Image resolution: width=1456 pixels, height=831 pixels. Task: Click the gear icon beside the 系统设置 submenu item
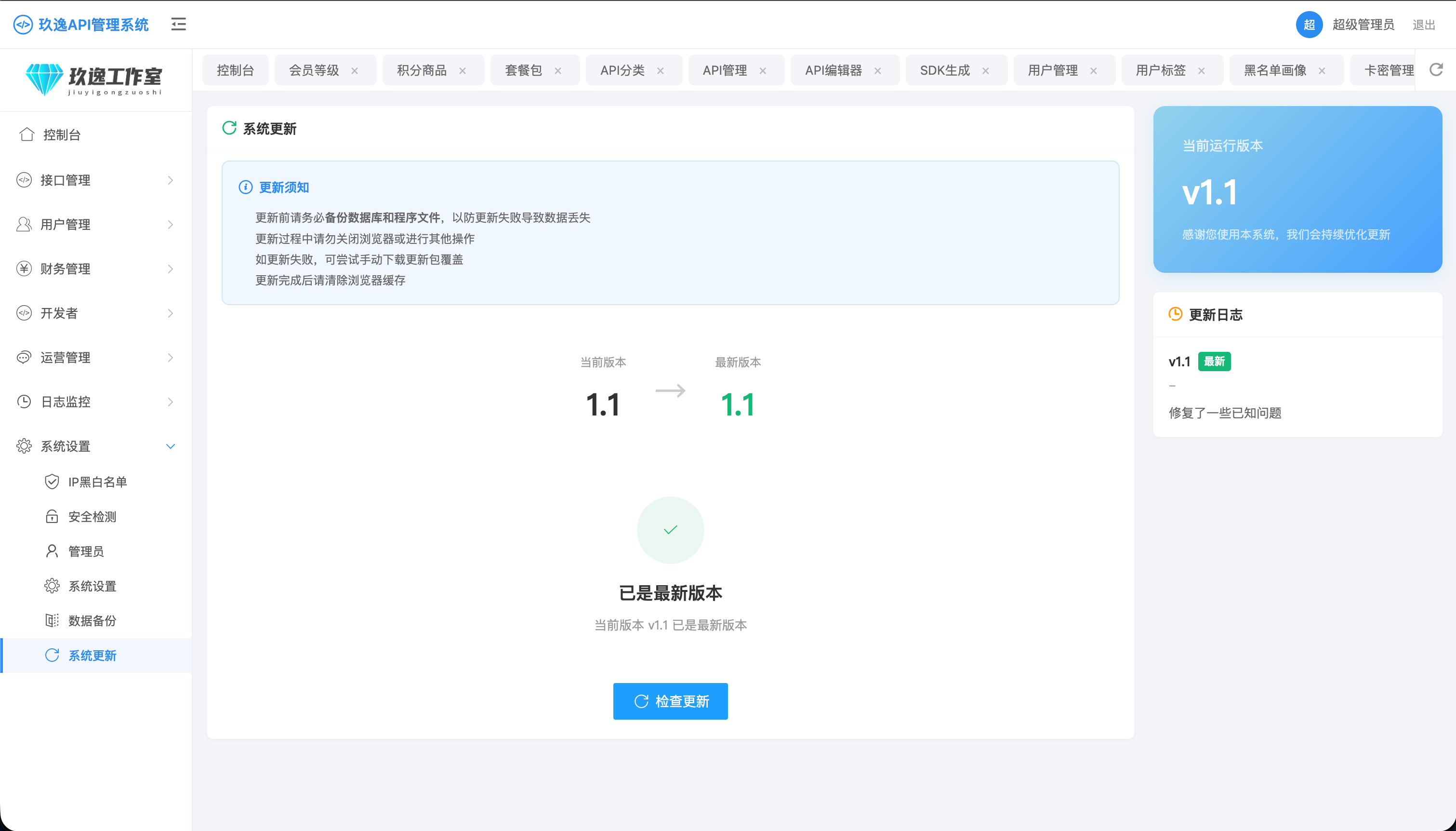coord(52,586)
